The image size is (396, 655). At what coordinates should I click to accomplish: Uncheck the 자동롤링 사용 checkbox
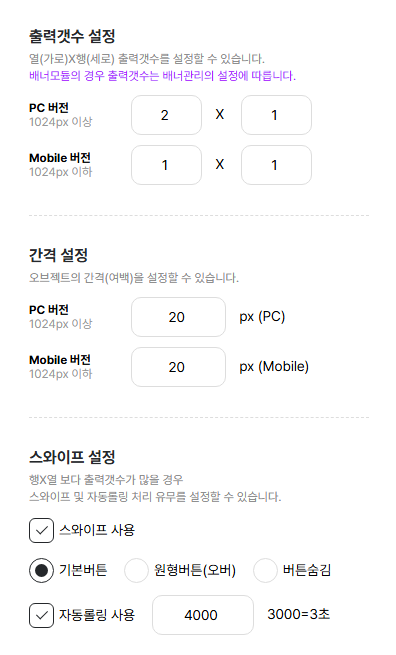pyautogui.click(x=41, y=615)
